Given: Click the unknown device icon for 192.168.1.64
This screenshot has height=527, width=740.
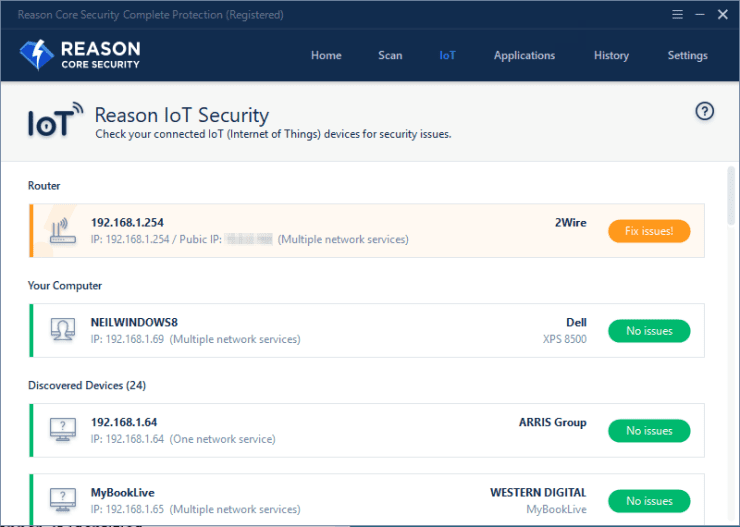Looking at the screenshot, I should coord(63,430).
